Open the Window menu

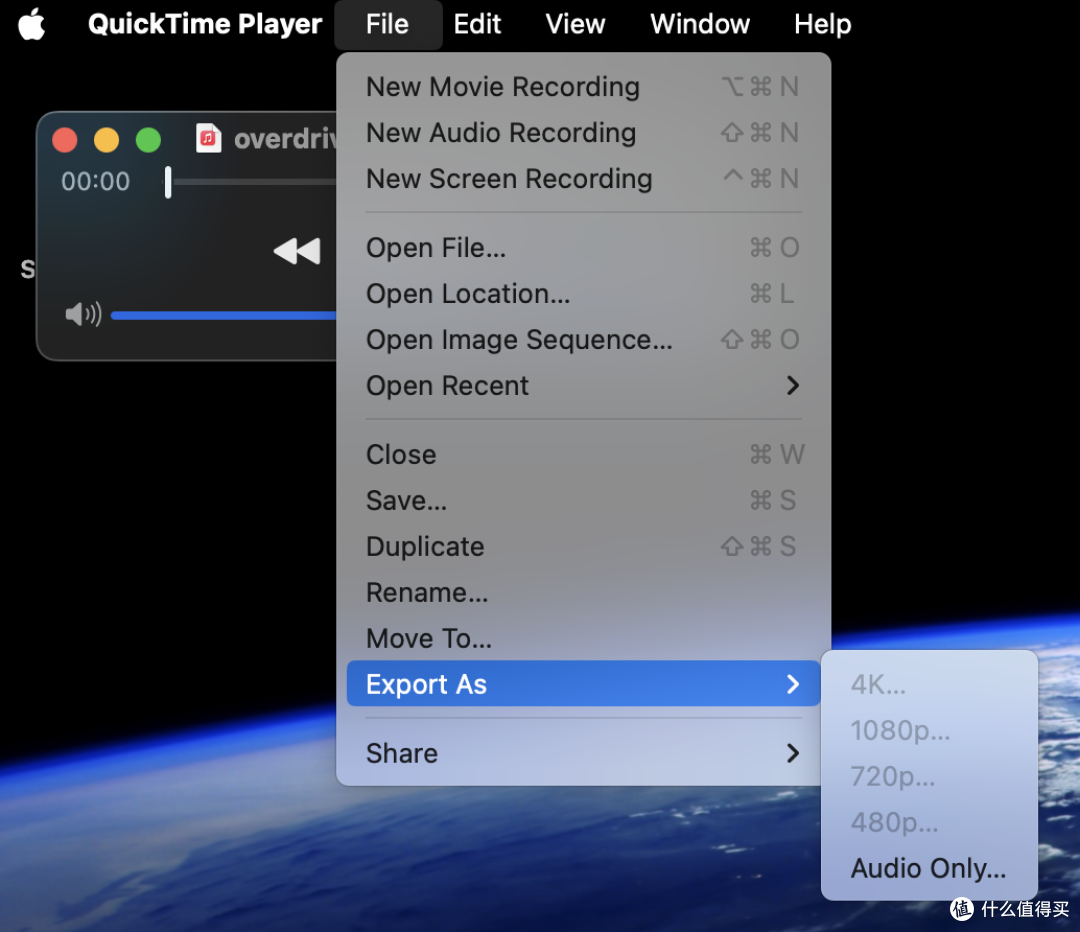[700, 24]
